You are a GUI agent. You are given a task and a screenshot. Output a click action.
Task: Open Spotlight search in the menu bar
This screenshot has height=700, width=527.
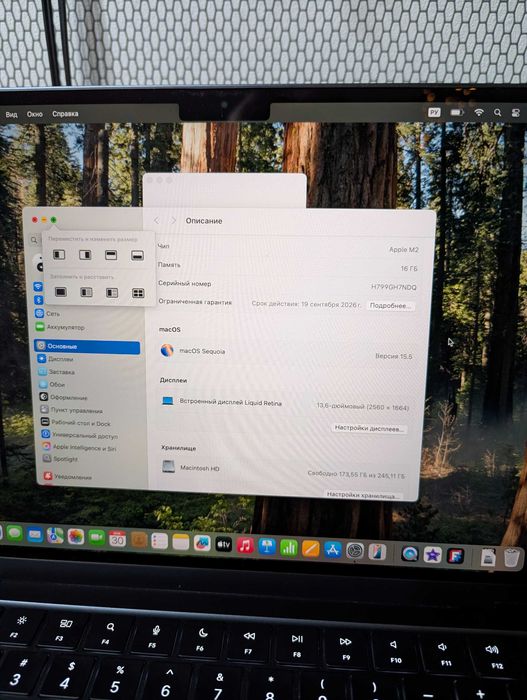(x=497, y=112)
